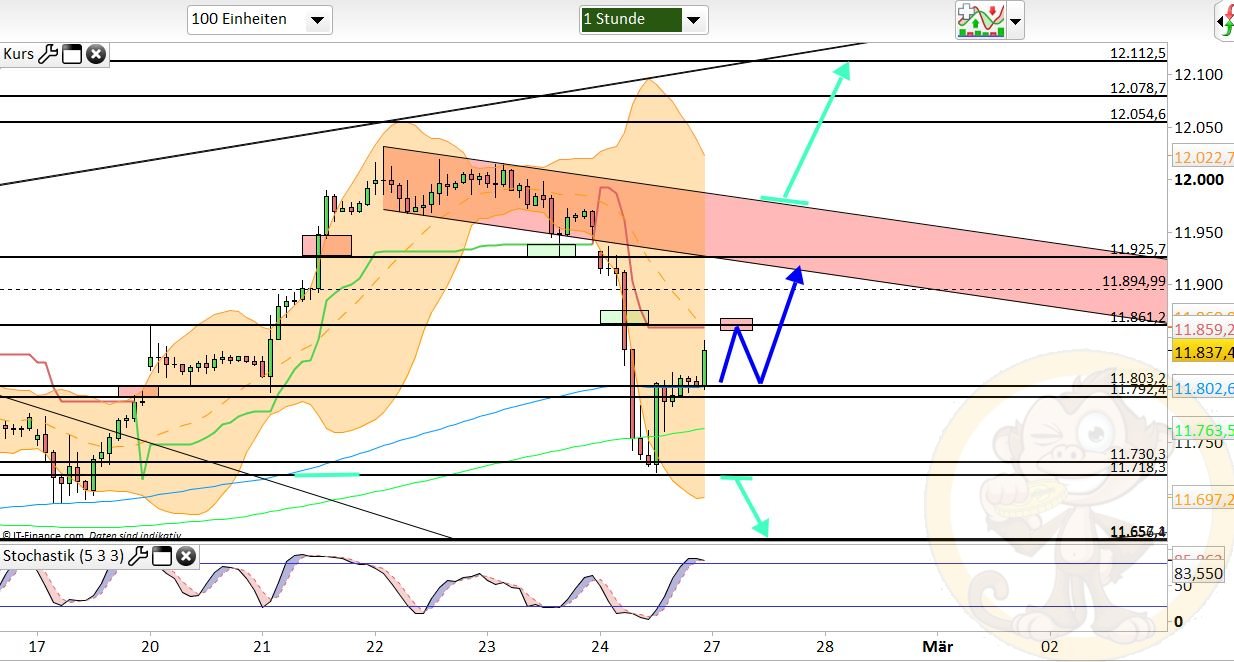The height and width of the screenshot is (662, 1234).
Task: Click the 12.078,7 horizontal line label
Action: 1138,88
